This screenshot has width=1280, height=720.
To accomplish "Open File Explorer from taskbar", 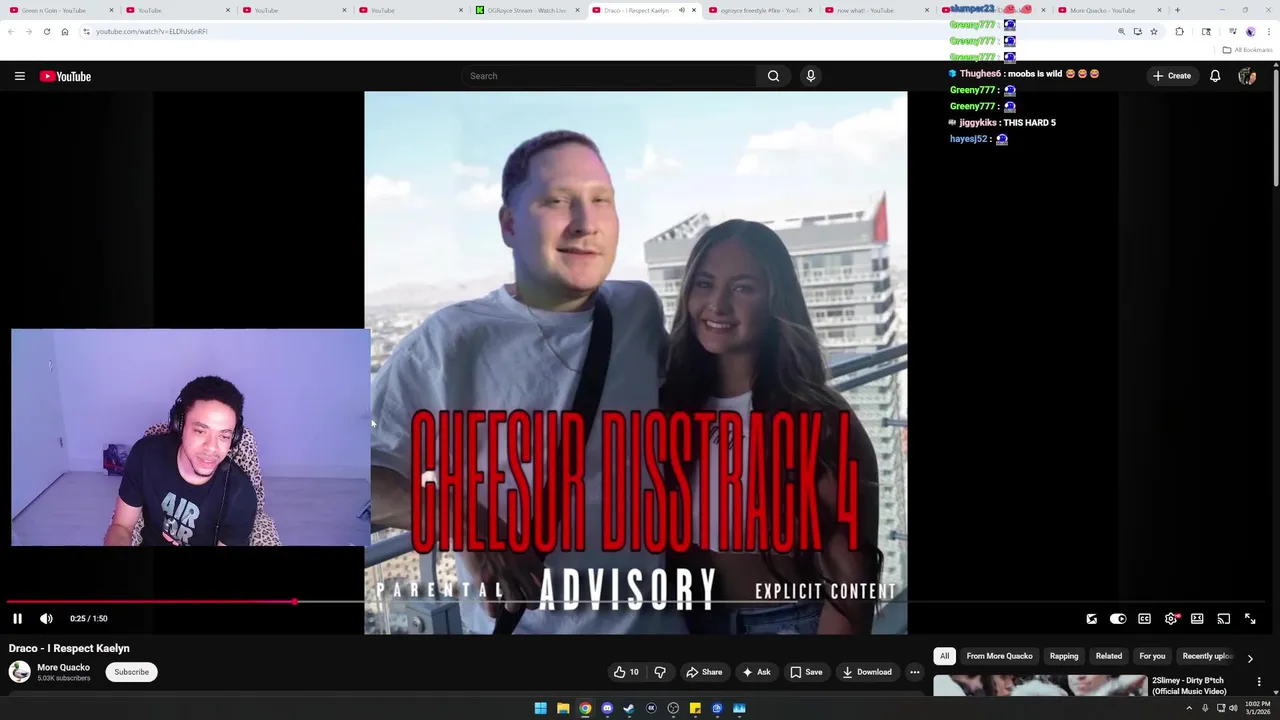I will 563,708.
